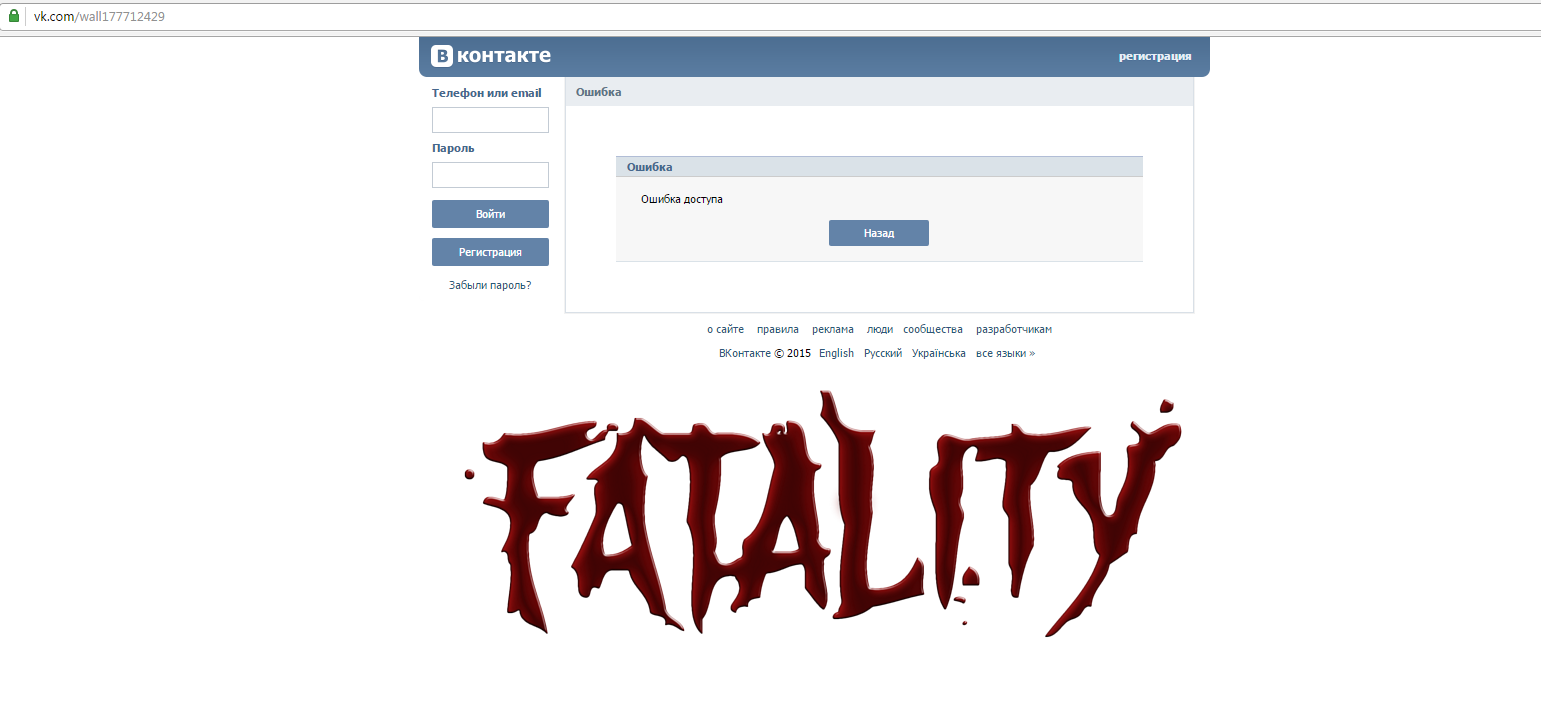This screenshot has width=1541, height=708.
Task: Click the VKontakte logo in header
Action: pos(491,56)
